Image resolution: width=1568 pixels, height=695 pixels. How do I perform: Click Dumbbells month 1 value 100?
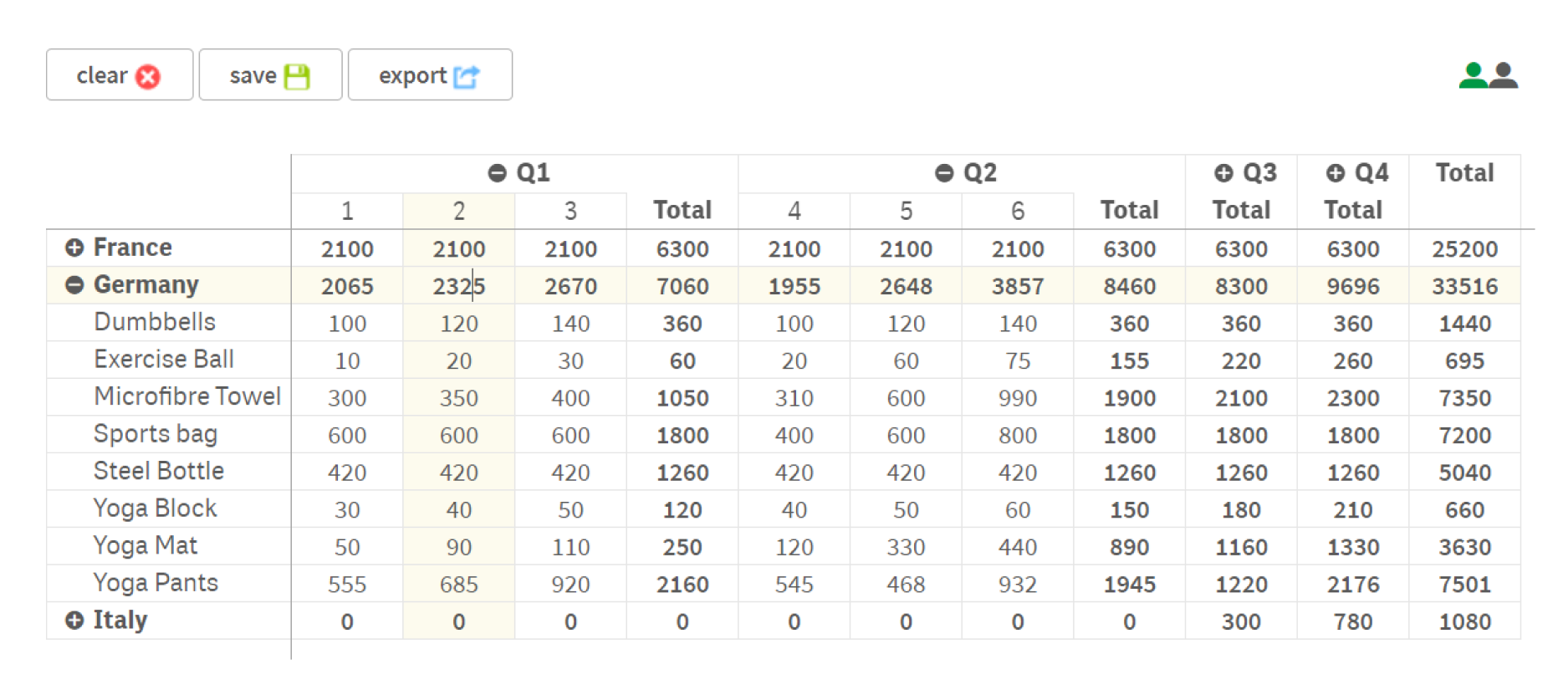pyautogui.click(x=347, y=324)
